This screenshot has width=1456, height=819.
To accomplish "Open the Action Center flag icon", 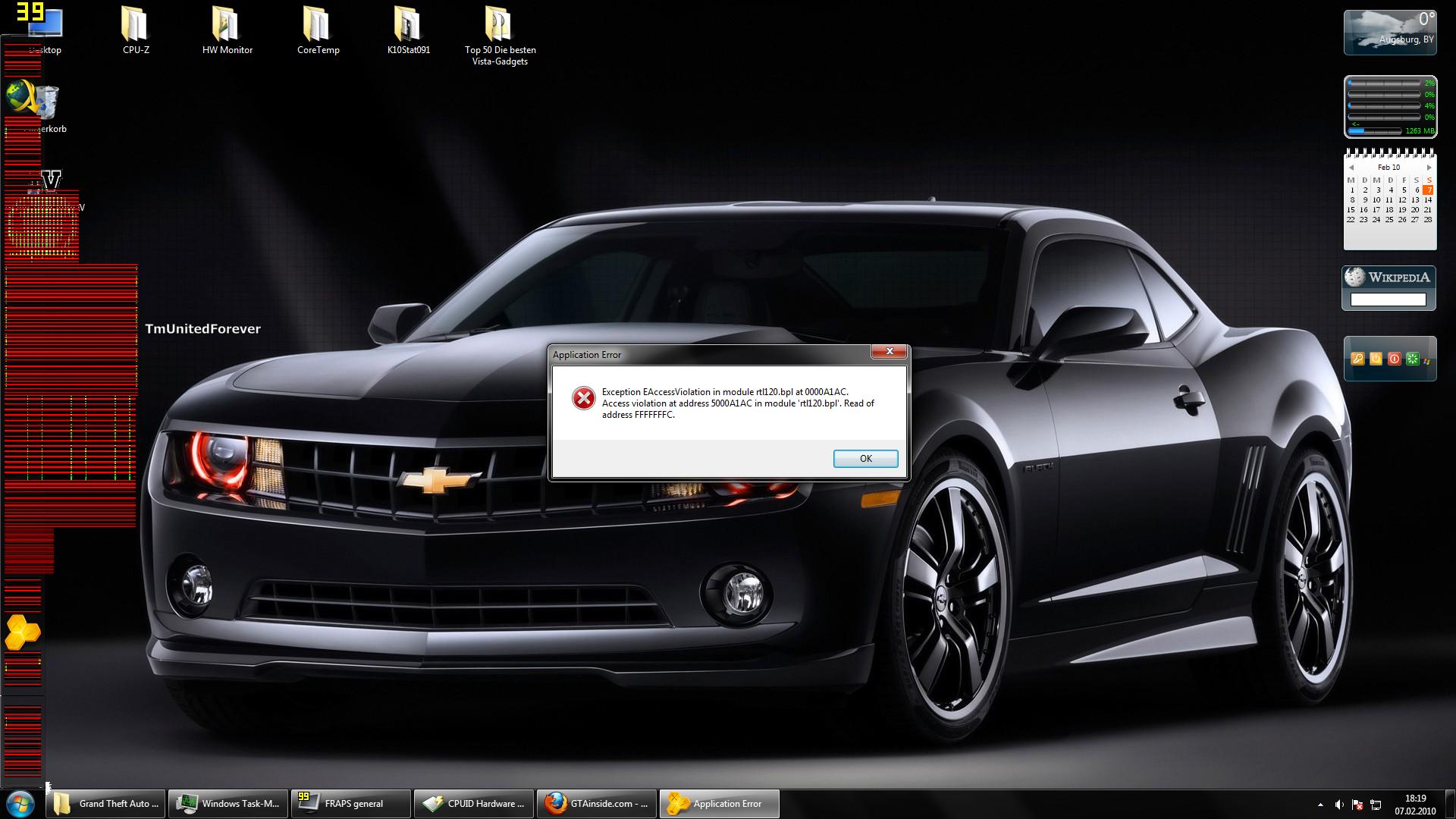I will click(x=1357, y=804).
